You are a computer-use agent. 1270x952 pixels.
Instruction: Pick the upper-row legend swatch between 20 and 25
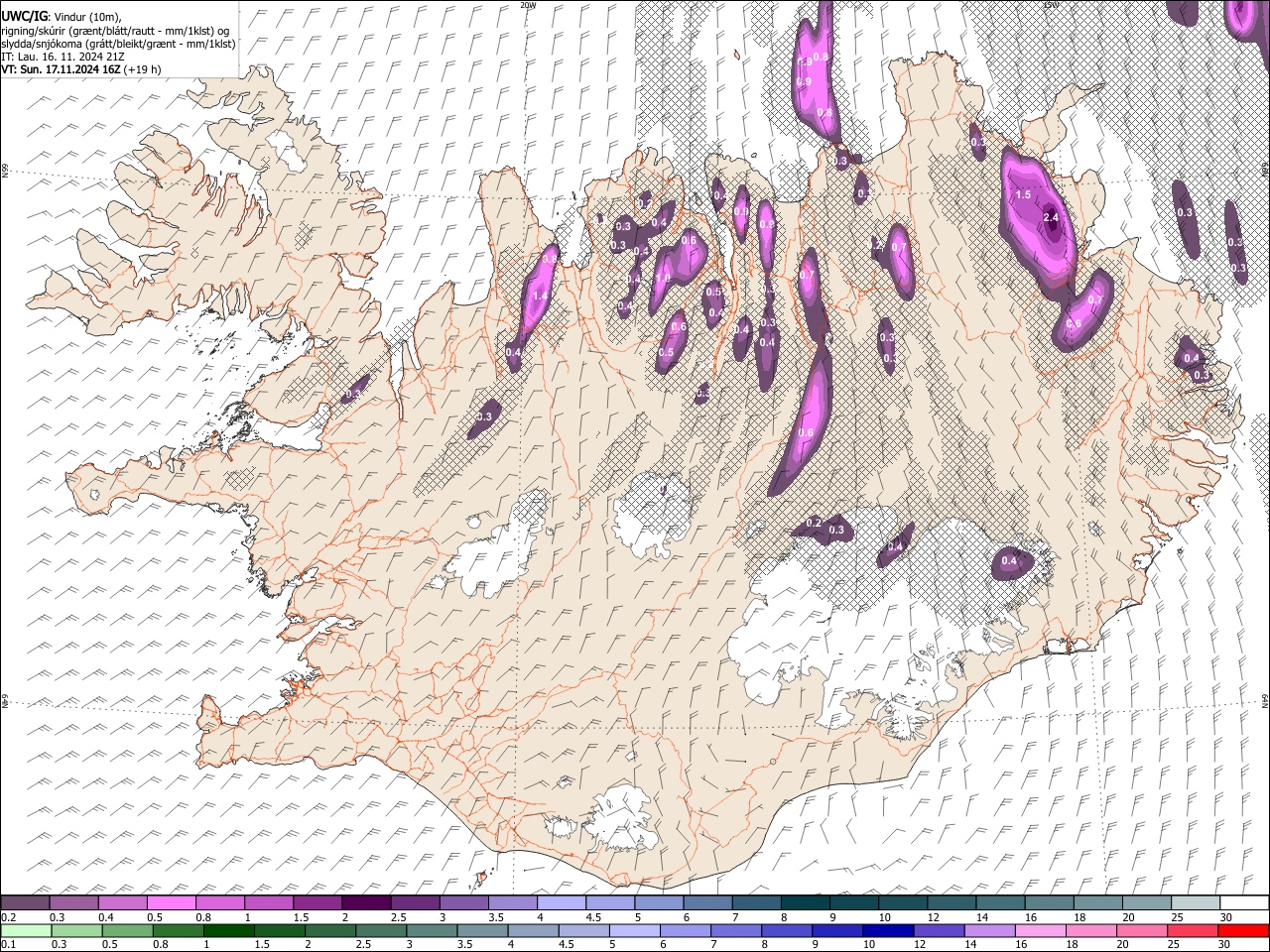point(1146,903)
